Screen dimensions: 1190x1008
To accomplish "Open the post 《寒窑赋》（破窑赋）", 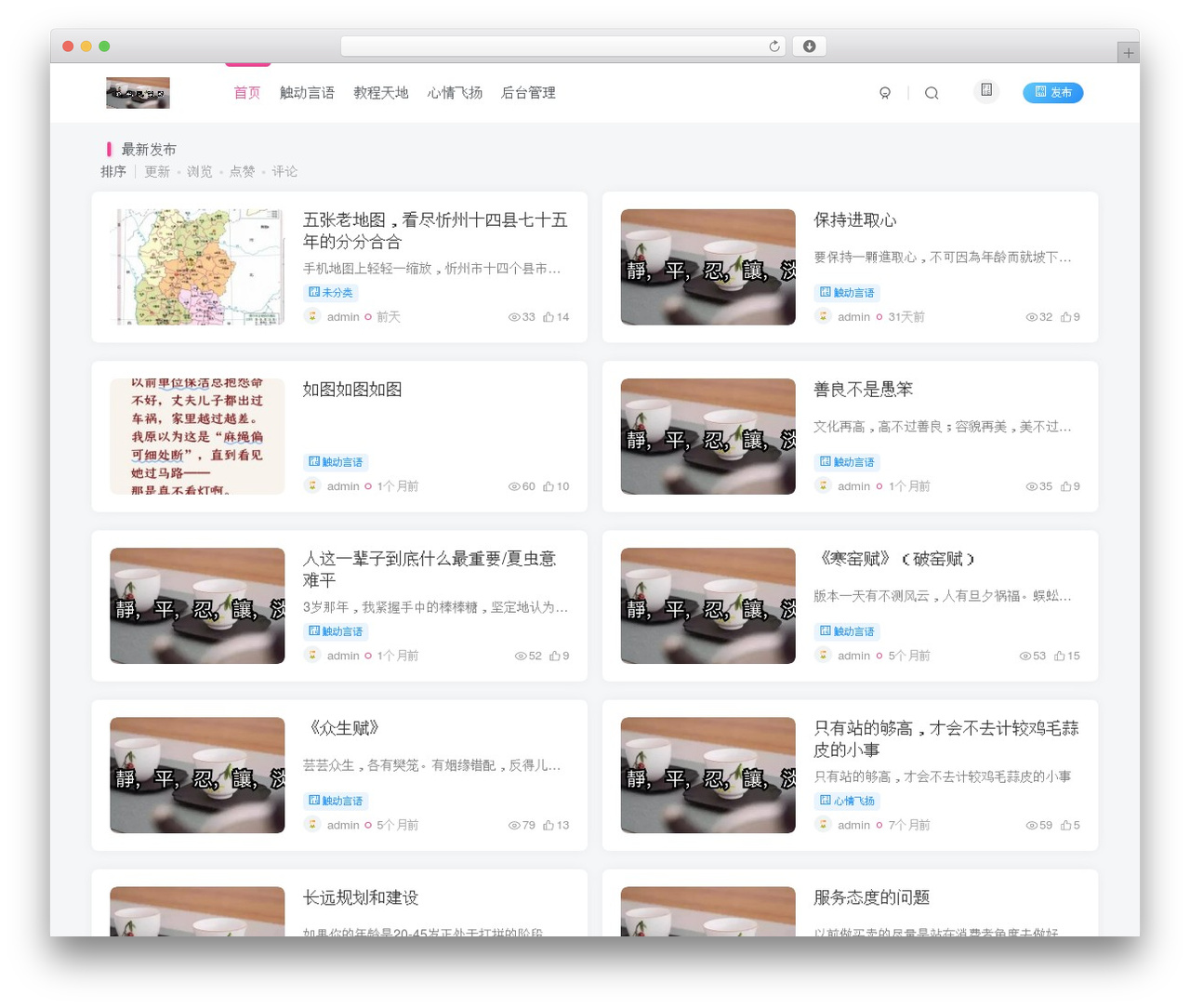I will [895, 559].
